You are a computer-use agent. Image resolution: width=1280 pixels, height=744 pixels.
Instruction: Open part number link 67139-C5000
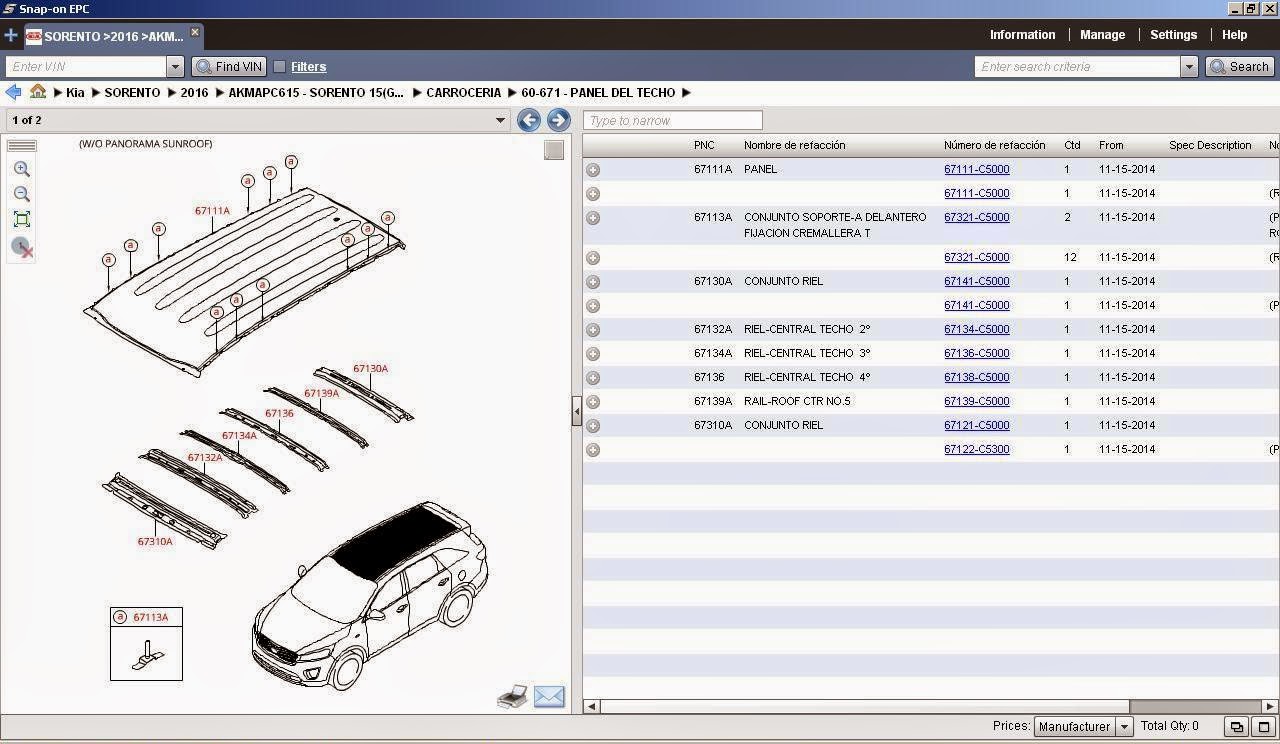[976, 401]
